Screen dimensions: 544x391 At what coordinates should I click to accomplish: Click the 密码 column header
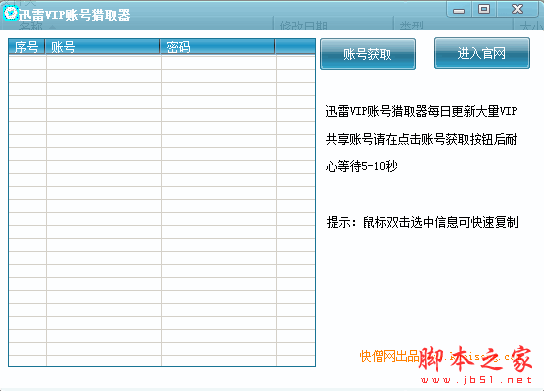click(x=218, y=47)
